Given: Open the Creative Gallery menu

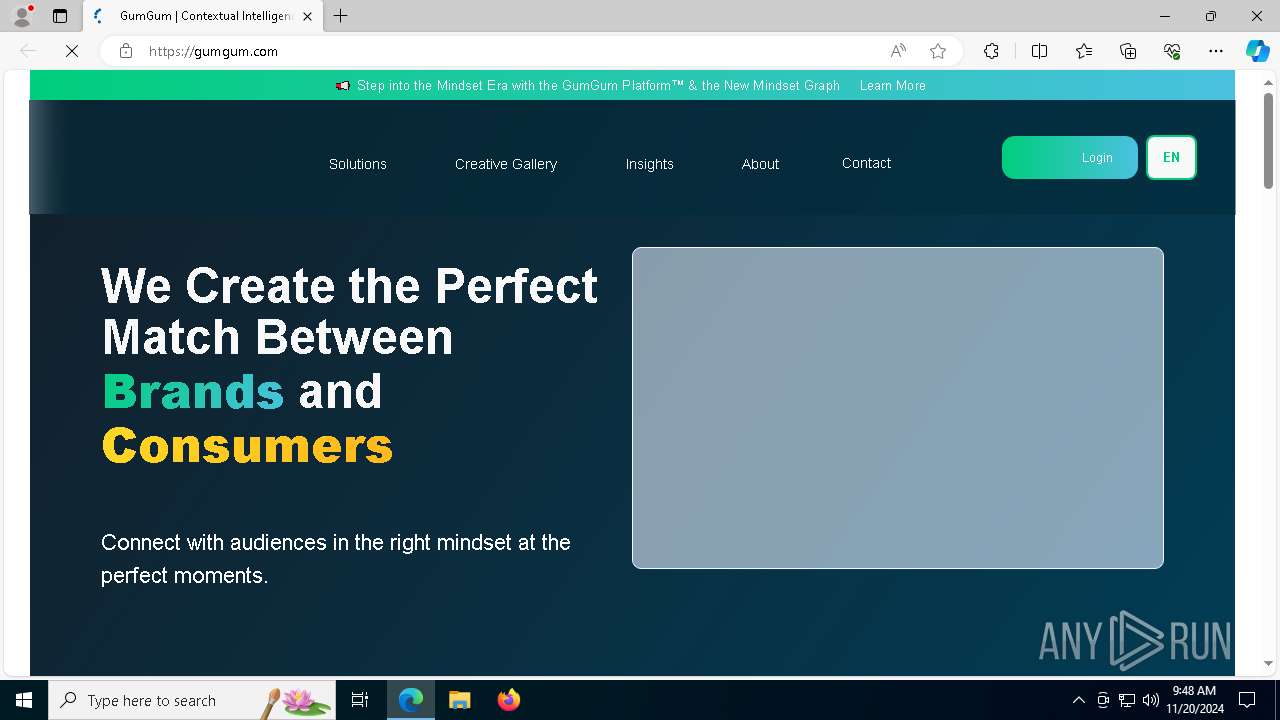Looking at the screenshot, I should (x=506, y=164).
